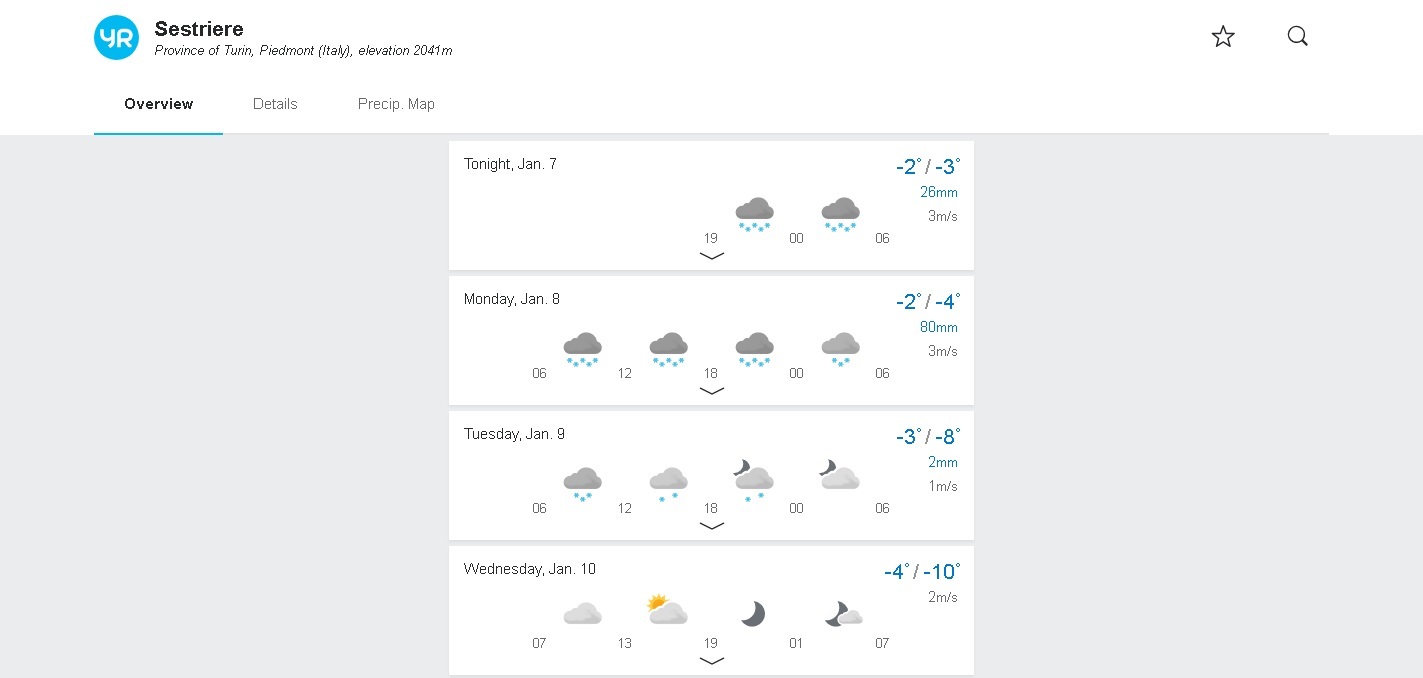Click the Sestriere location title
The width and height of the screenshot is (1423, 678).
click(x=199, y=29)
